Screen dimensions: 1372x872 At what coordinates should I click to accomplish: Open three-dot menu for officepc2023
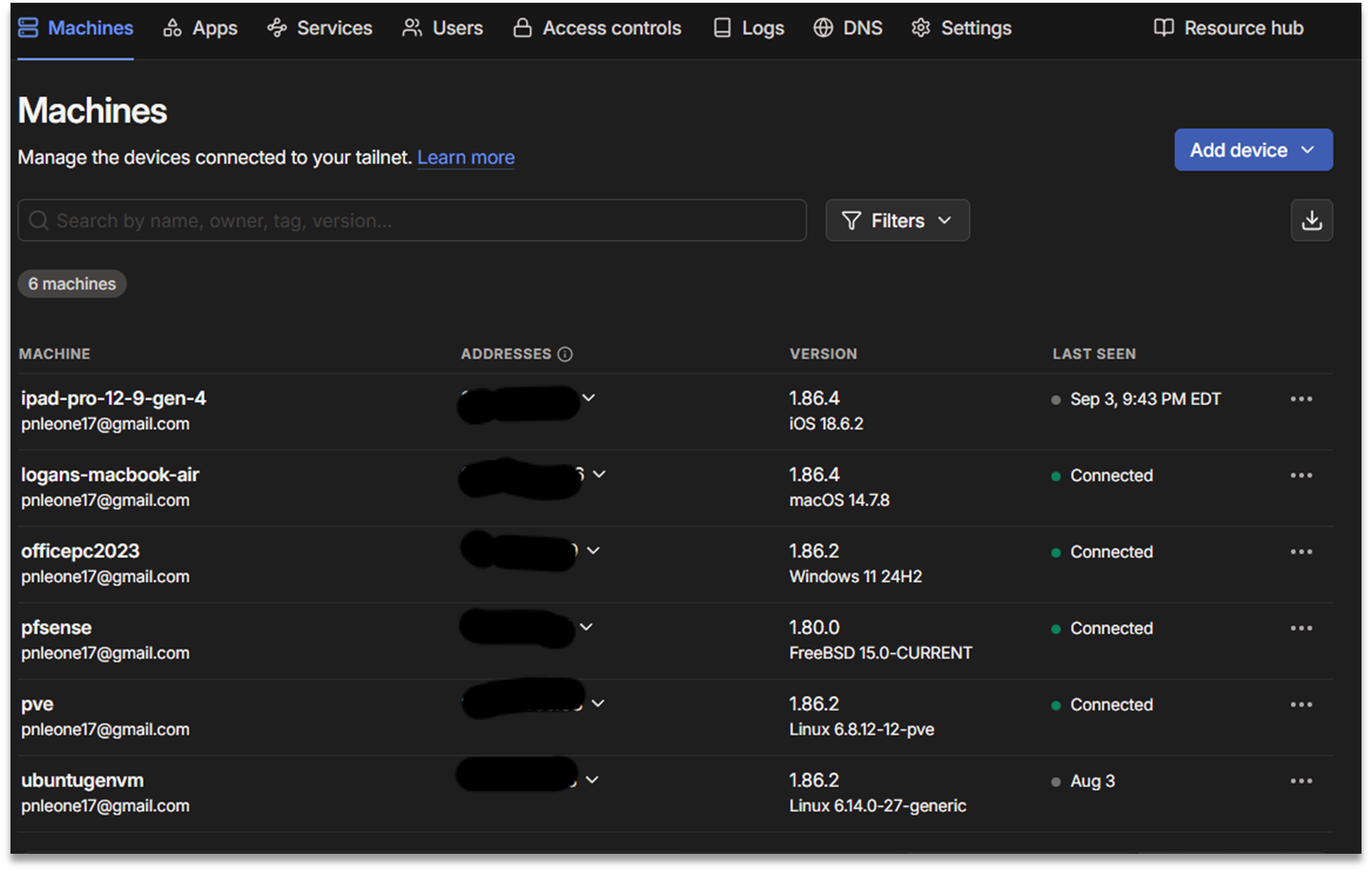click(x=1301, y=552)
